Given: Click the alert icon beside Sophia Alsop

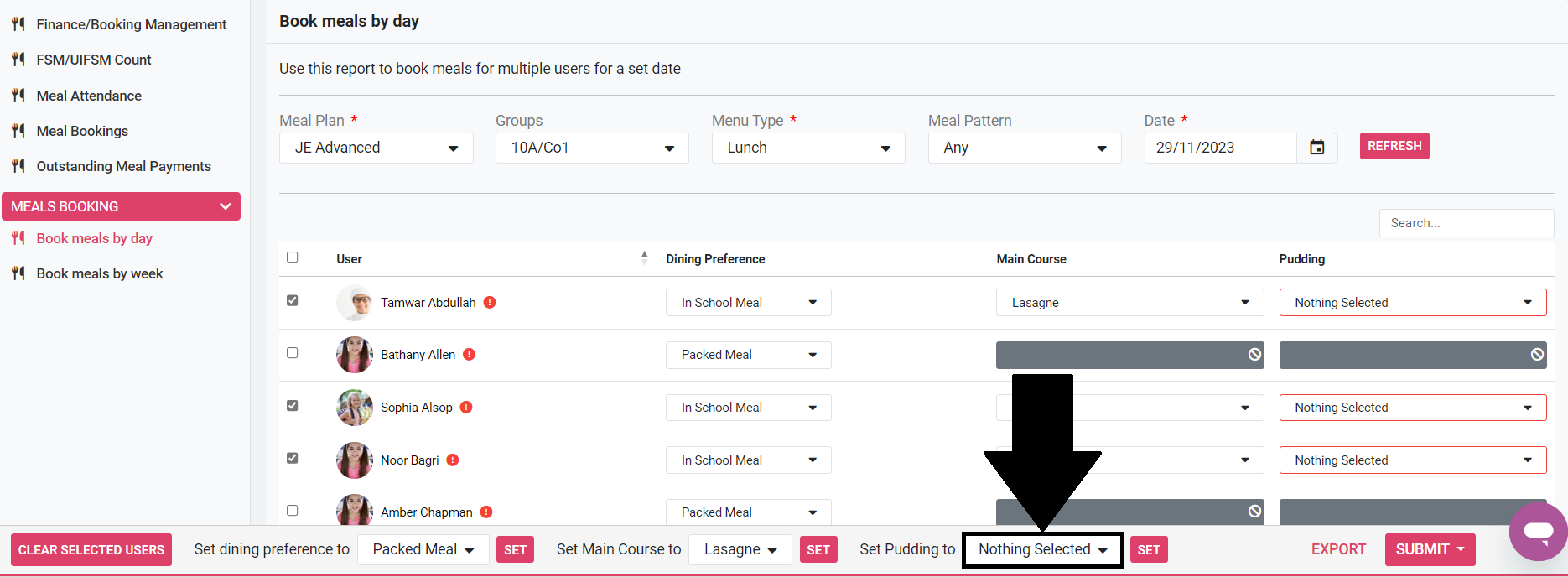Looking at the screenshot, I should coord(466,408).
